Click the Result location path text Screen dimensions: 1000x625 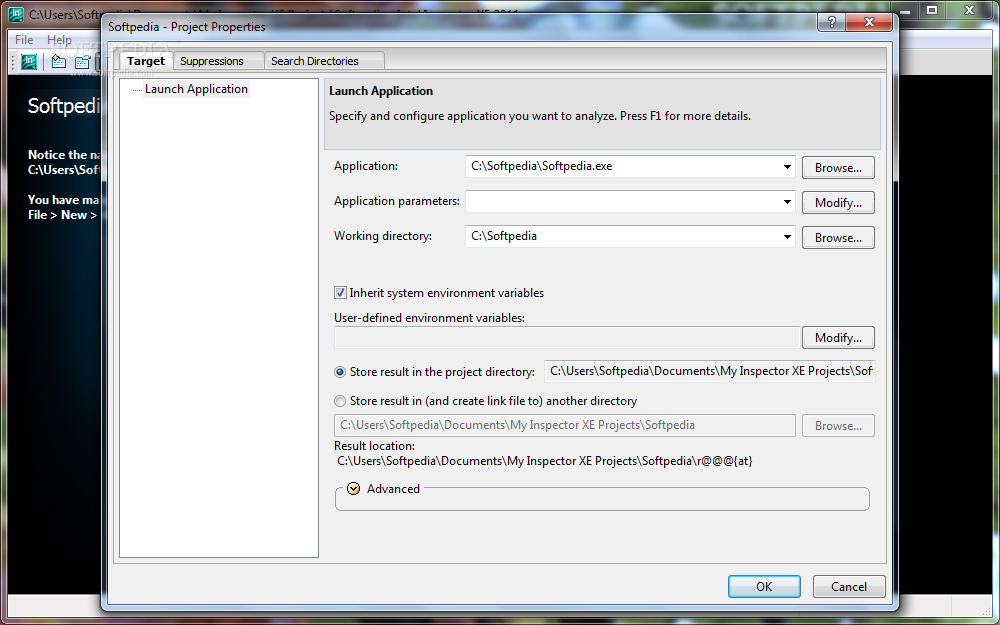click(x=545, y=461)
